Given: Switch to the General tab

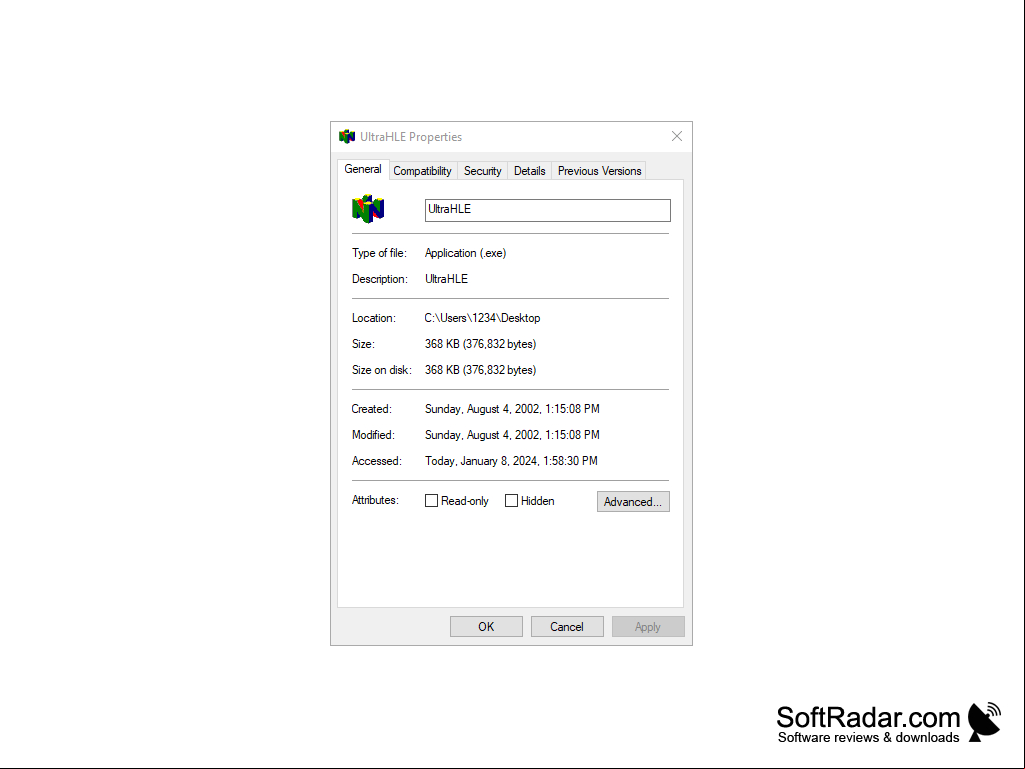Looking at the screenshot, I should click(363, 169).
